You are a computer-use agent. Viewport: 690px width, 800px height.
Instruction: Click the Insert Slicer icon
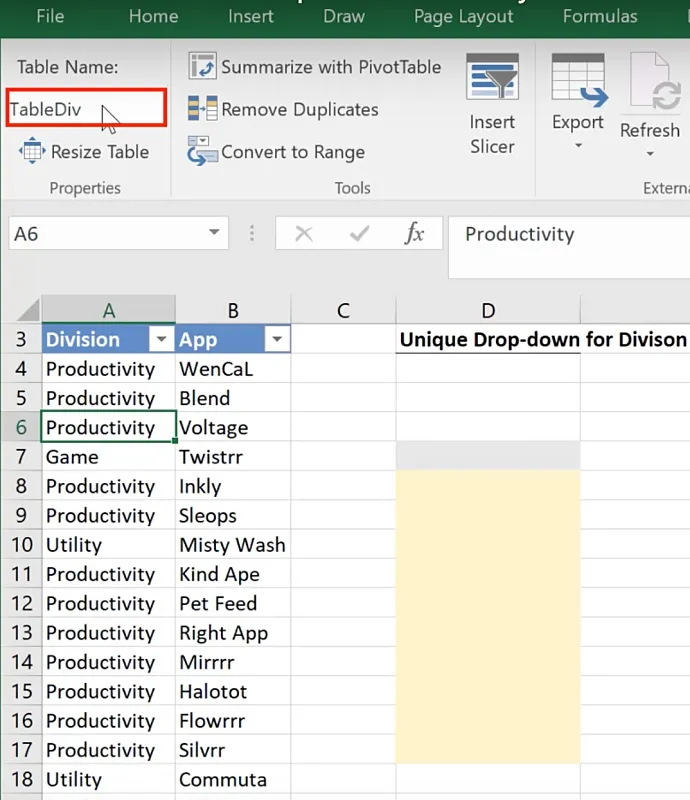[x=492, y=77]
